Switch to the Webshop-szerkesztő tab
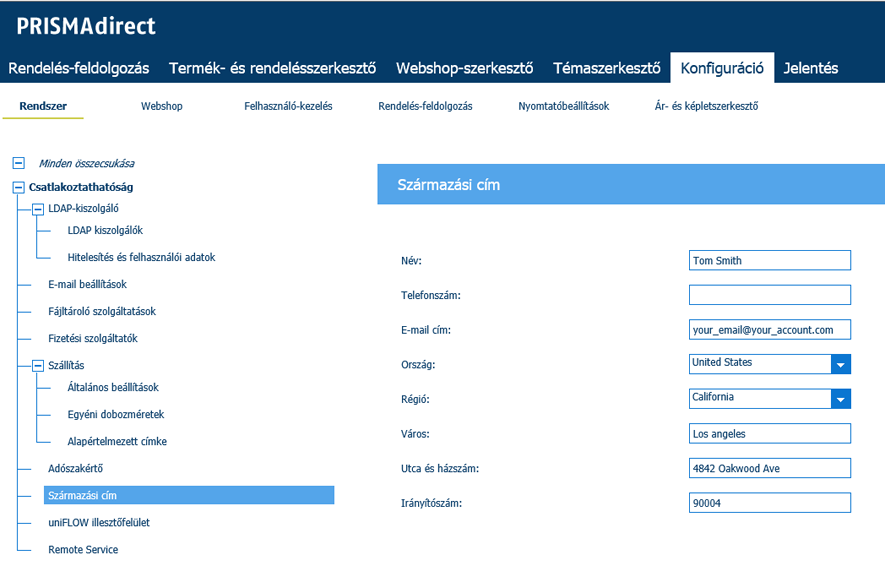885x566 pixels. coord(465,68)
